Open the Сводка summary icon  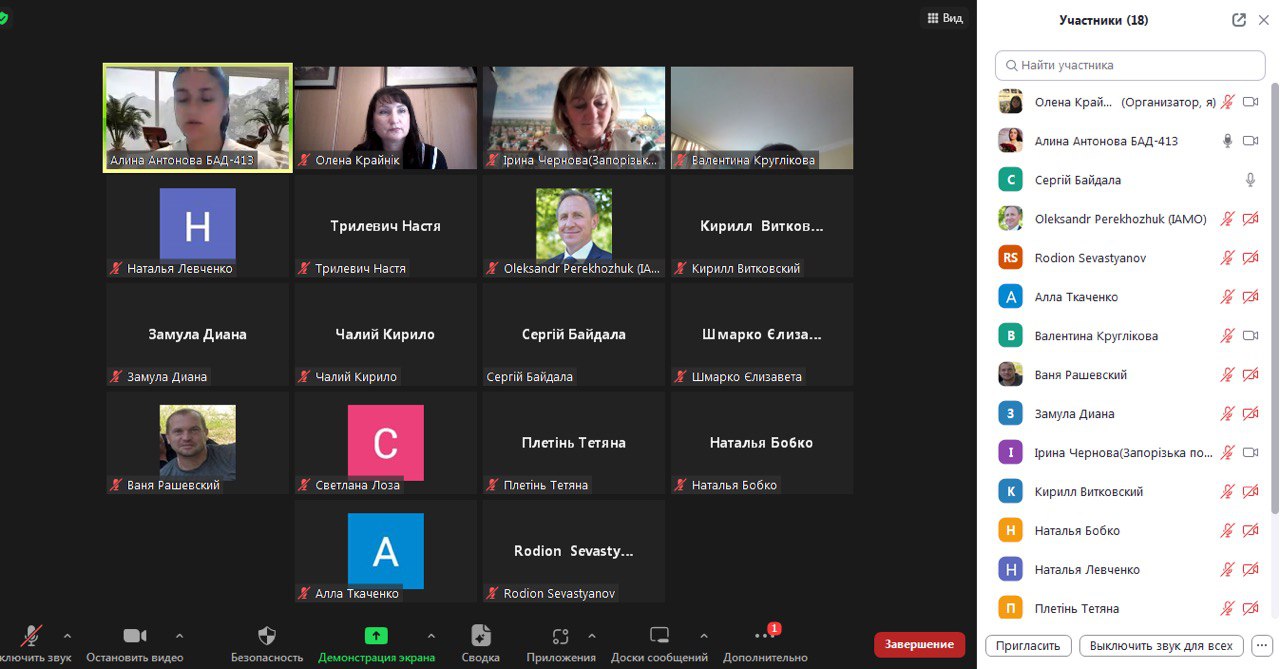[x=481, y=636]
